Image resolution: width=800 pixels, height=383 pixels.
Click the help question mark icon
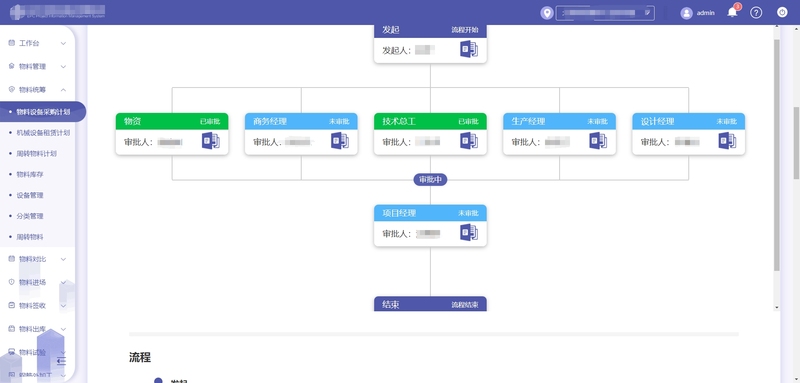pyautogui.click(x=756, y=13)
